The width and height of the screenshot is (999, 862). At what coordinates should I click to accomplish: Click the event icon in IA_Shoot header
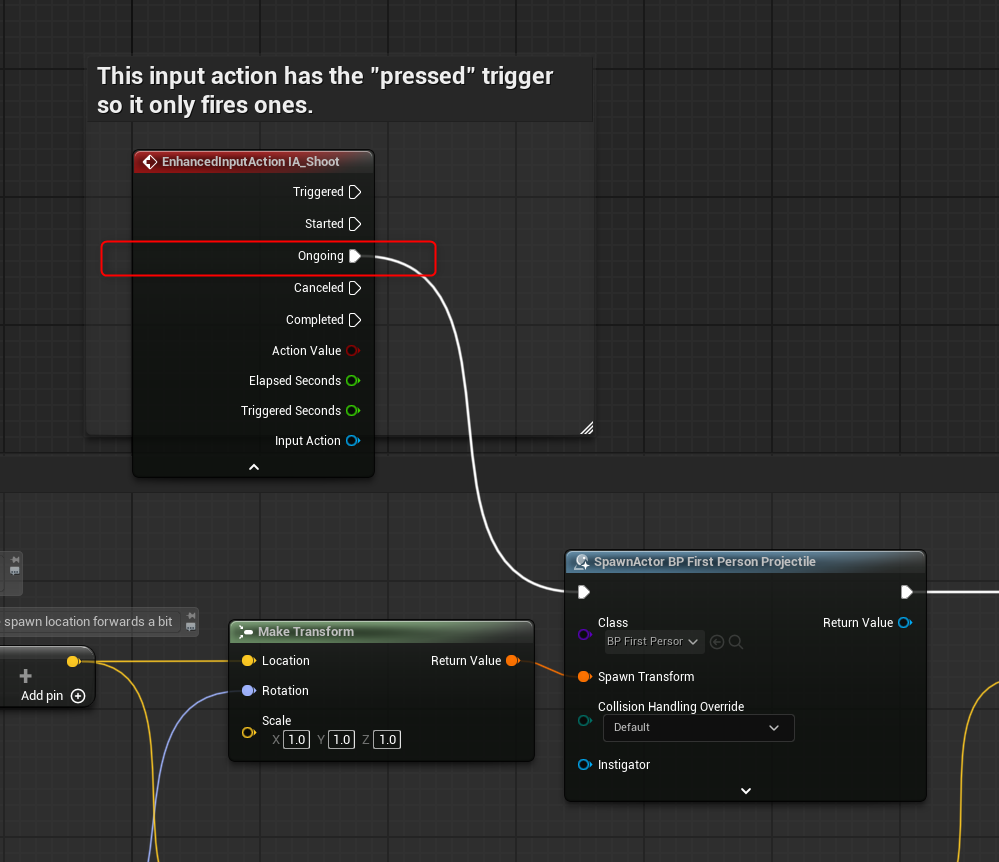[x=150, y=162]
